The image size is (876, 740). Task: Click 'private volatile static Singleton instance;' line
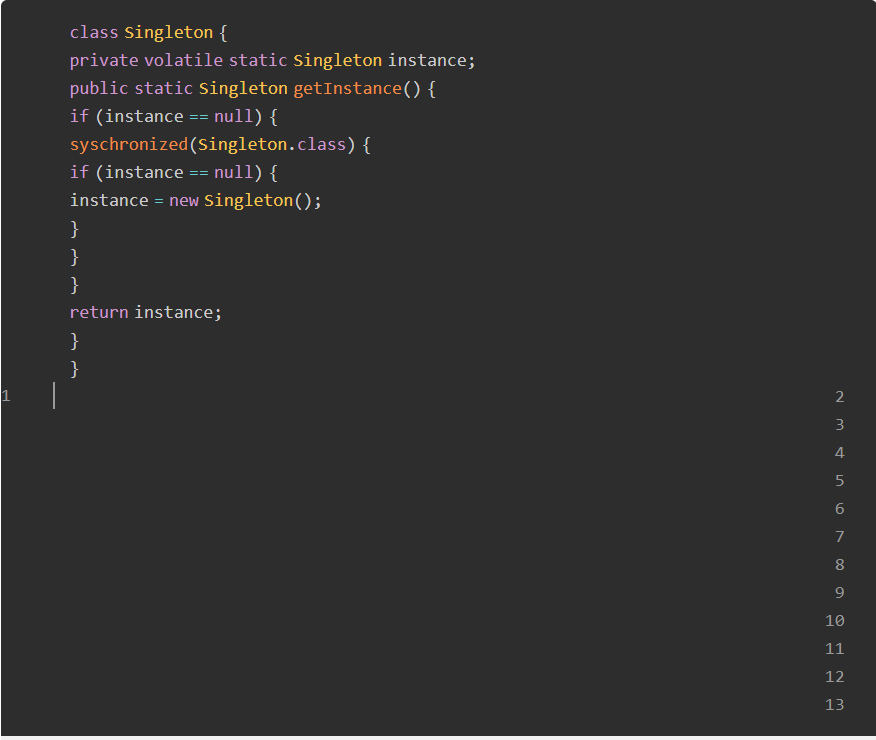click(272, 61)
